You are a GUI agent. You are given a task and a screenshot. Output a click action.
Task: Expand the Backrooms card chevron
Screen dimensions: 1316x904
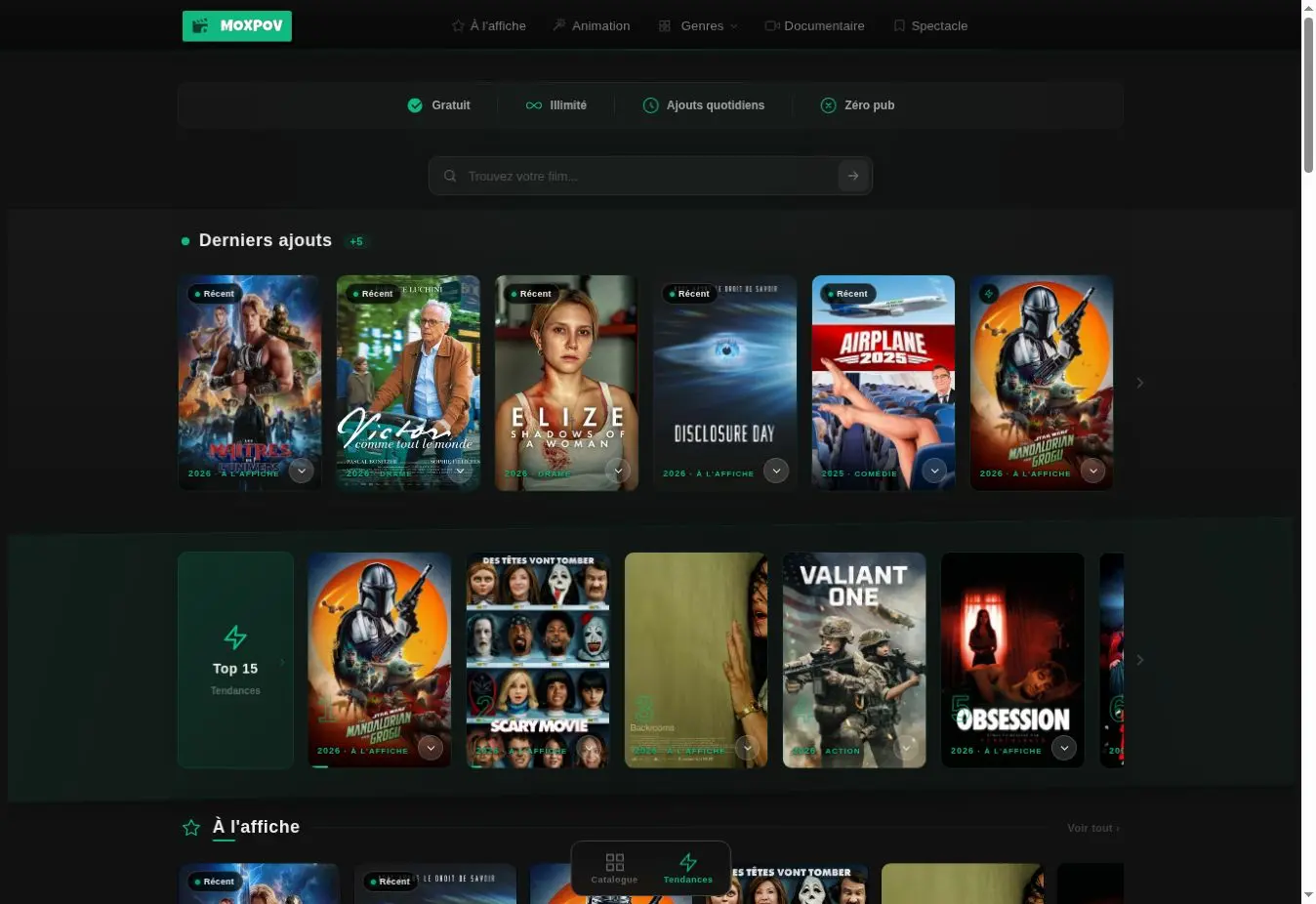pos(748,748)
